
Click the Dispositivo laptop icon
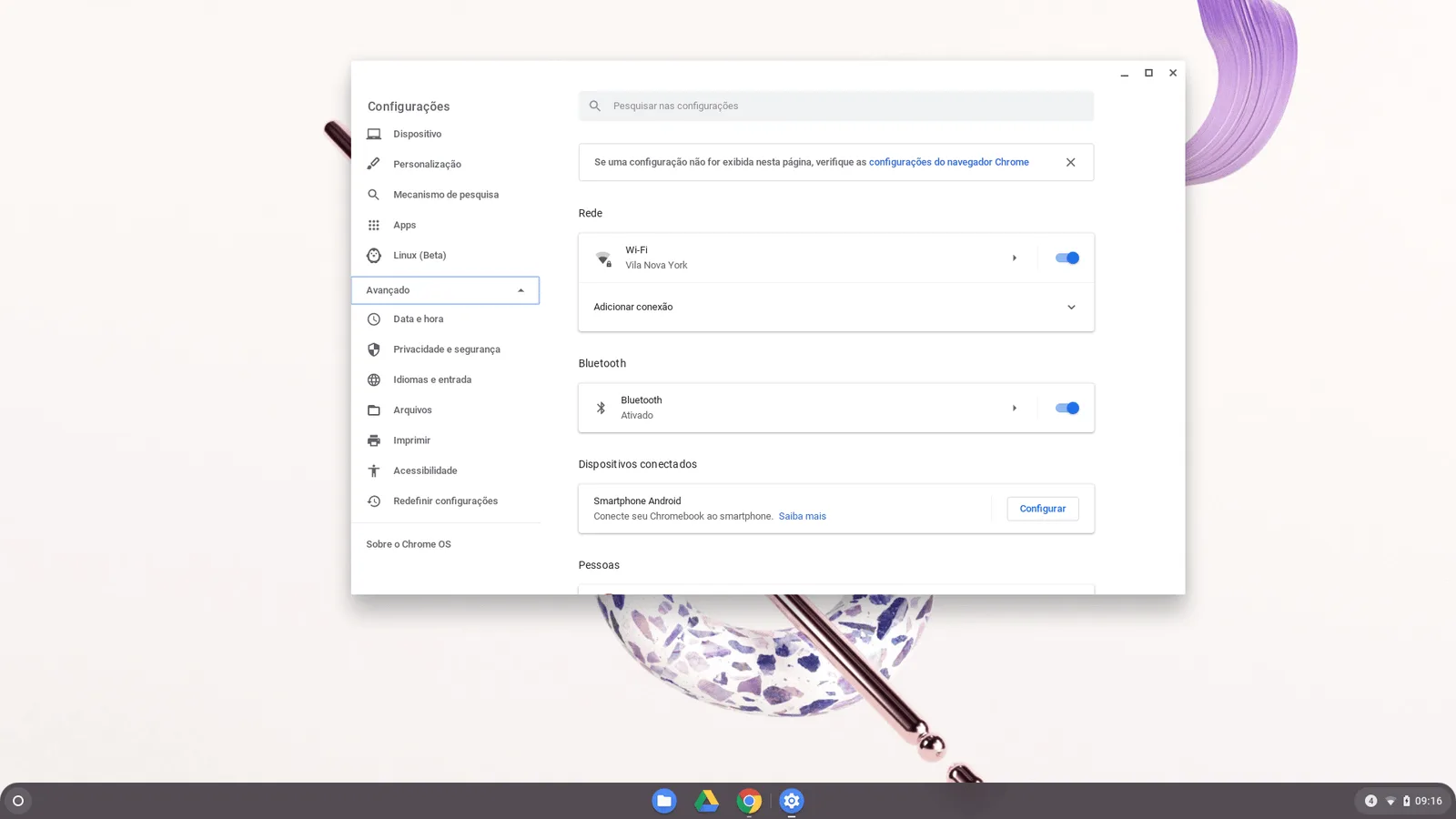[x=373, y=134]
